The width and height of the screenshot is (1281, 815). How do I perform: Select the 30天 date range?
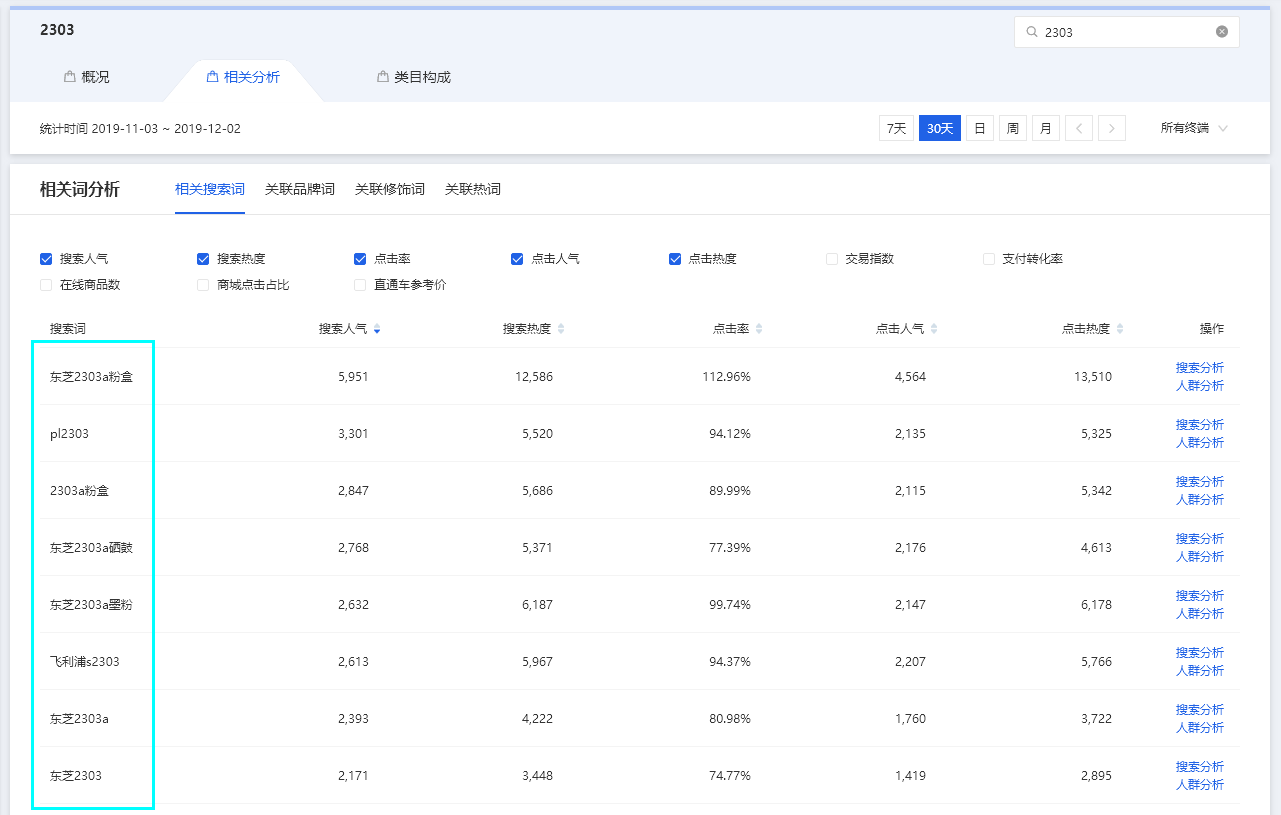[x=940, y=128]
